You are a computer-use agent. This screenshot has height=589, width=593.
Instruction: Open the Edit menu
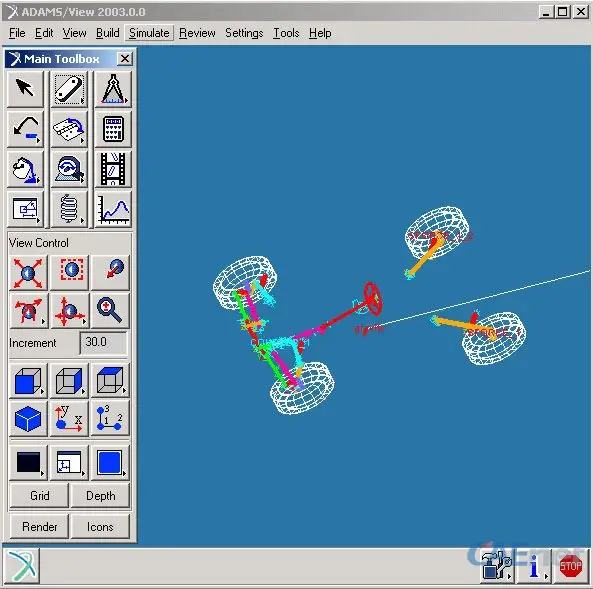pos(44,33)
